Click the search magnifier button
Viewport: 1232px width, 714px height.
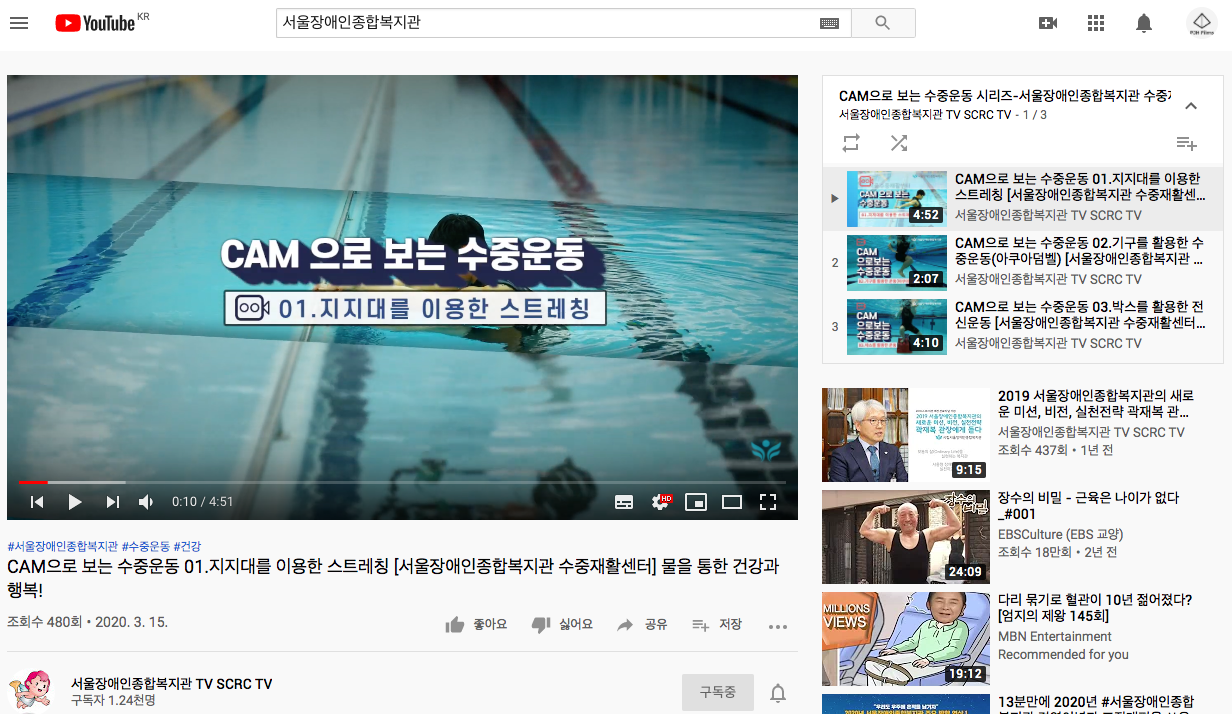(x=882, y=23)
